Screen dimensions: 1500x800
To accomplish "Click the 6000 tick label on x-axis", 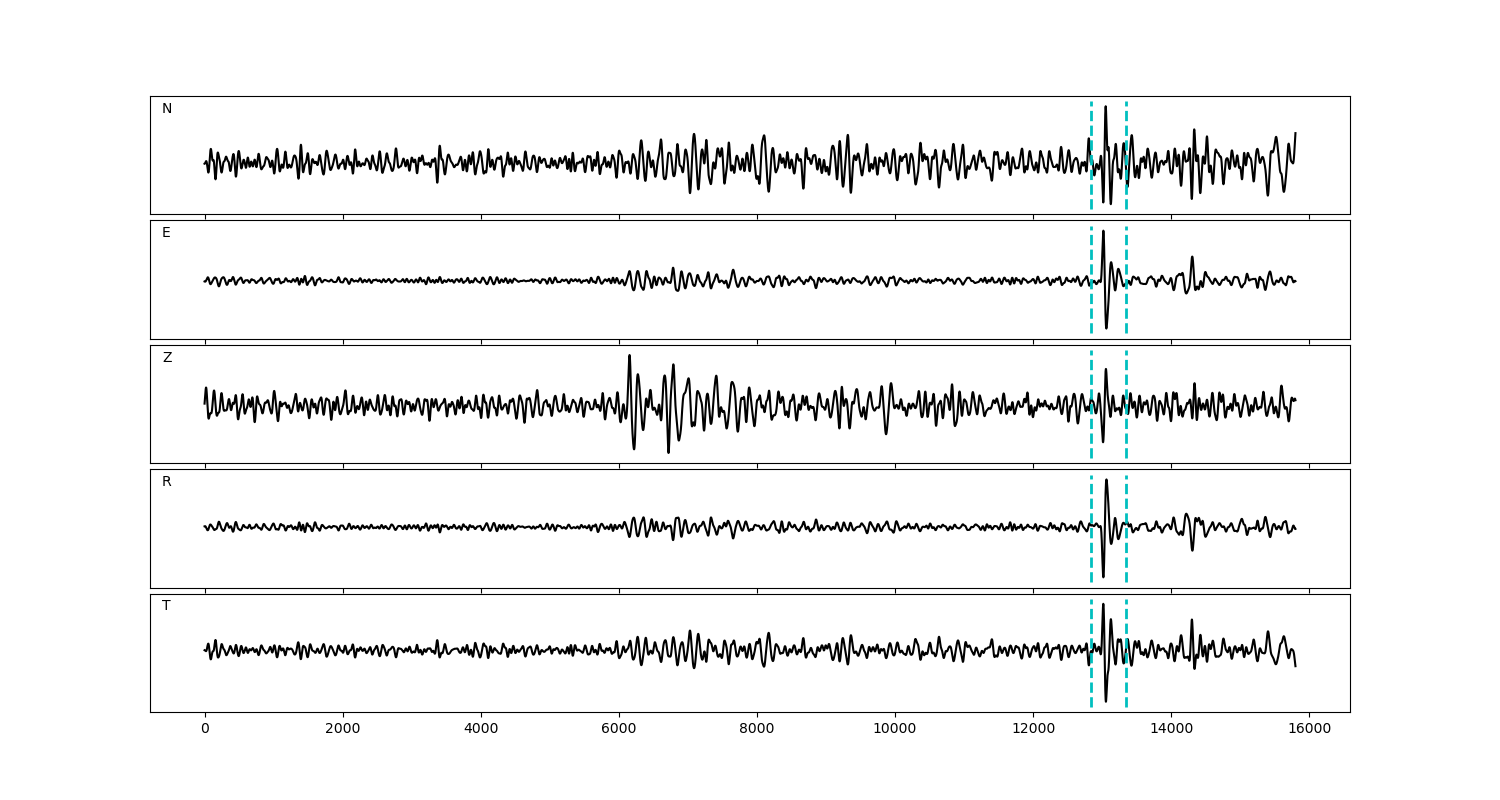I will (619, 729).
